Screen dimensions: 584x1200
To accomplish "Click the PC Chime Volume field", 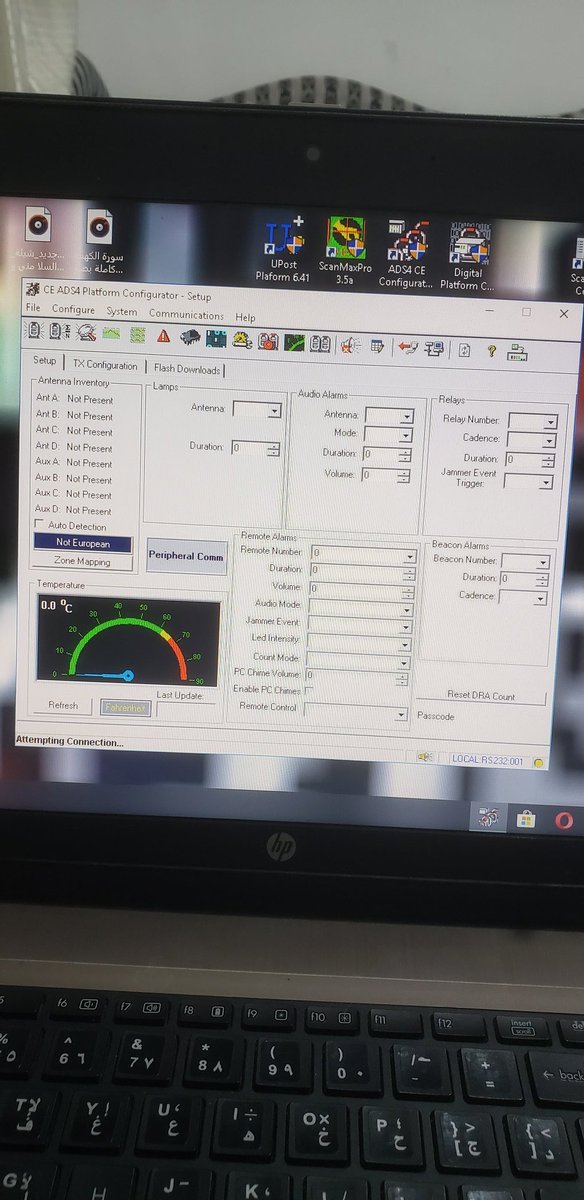I will point(357,676).
